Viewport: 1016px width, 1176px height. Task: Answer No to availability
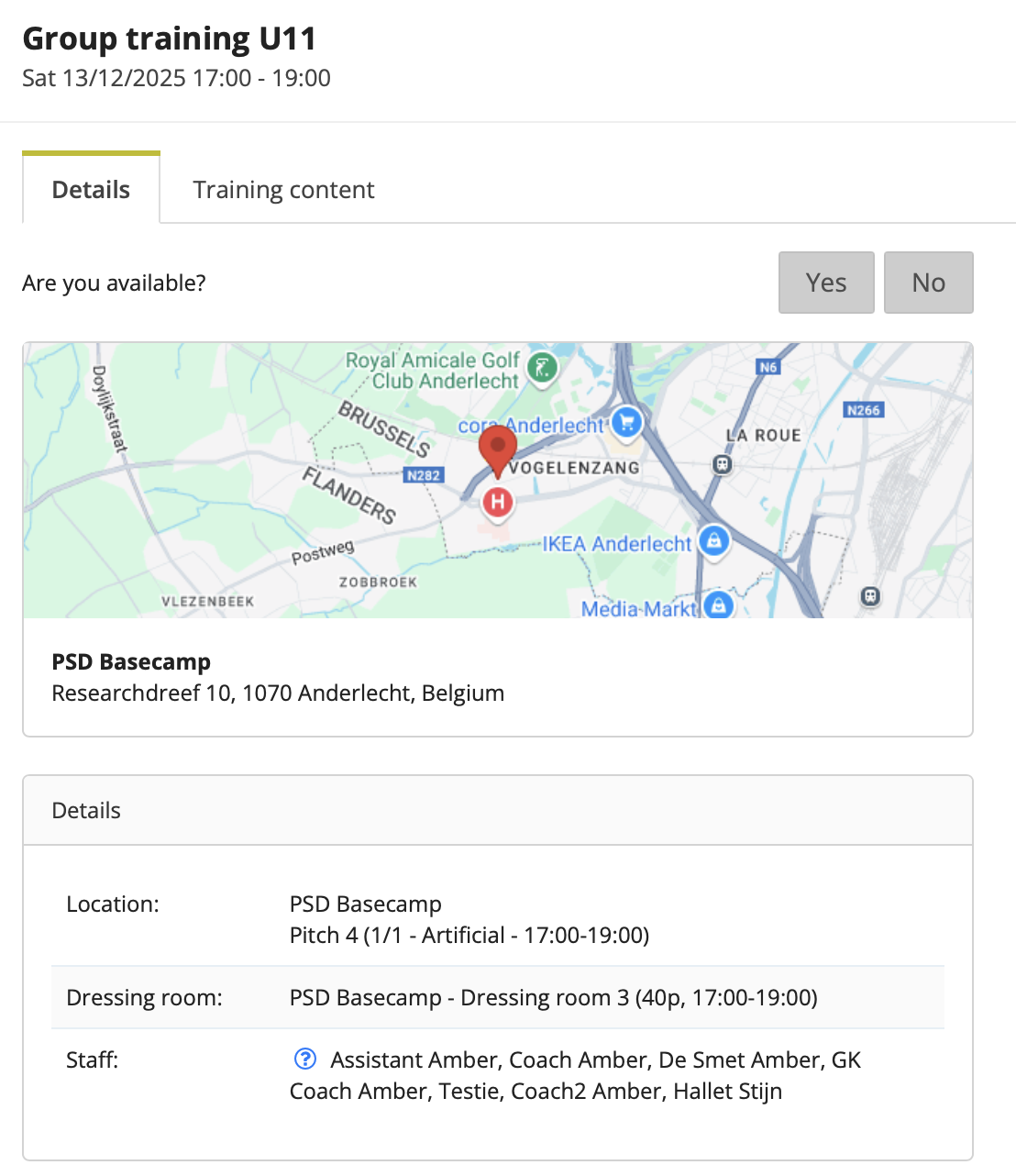click(928, 283)
